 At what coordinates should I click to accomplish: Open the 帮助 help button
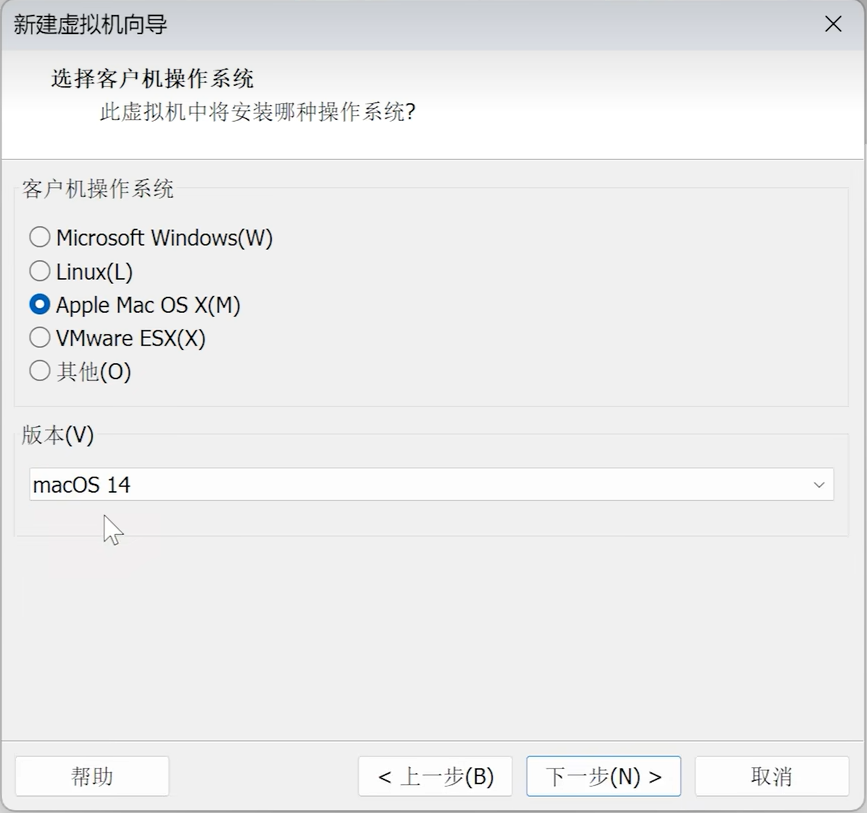(x=92, y=775)
